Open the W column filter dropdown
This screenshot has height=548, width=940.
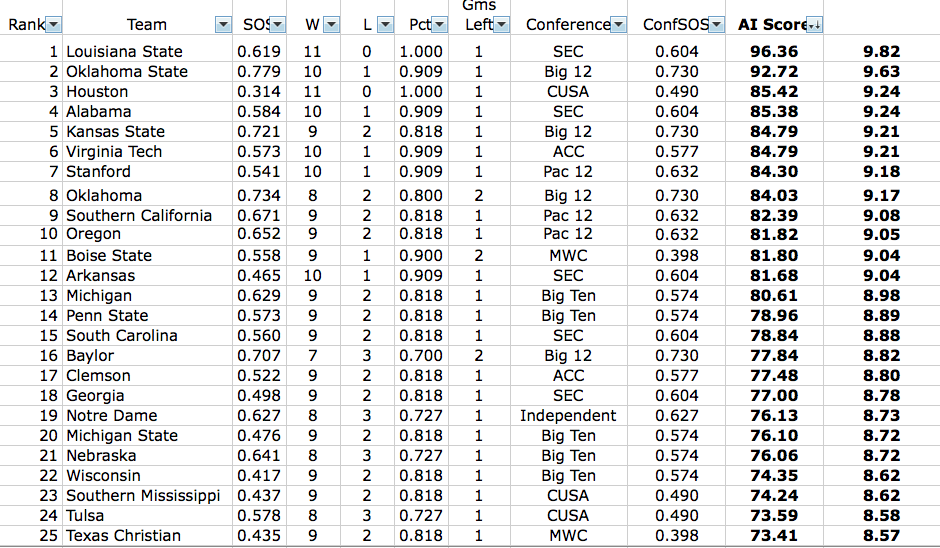pyautogui.click(x=332, y=25)
